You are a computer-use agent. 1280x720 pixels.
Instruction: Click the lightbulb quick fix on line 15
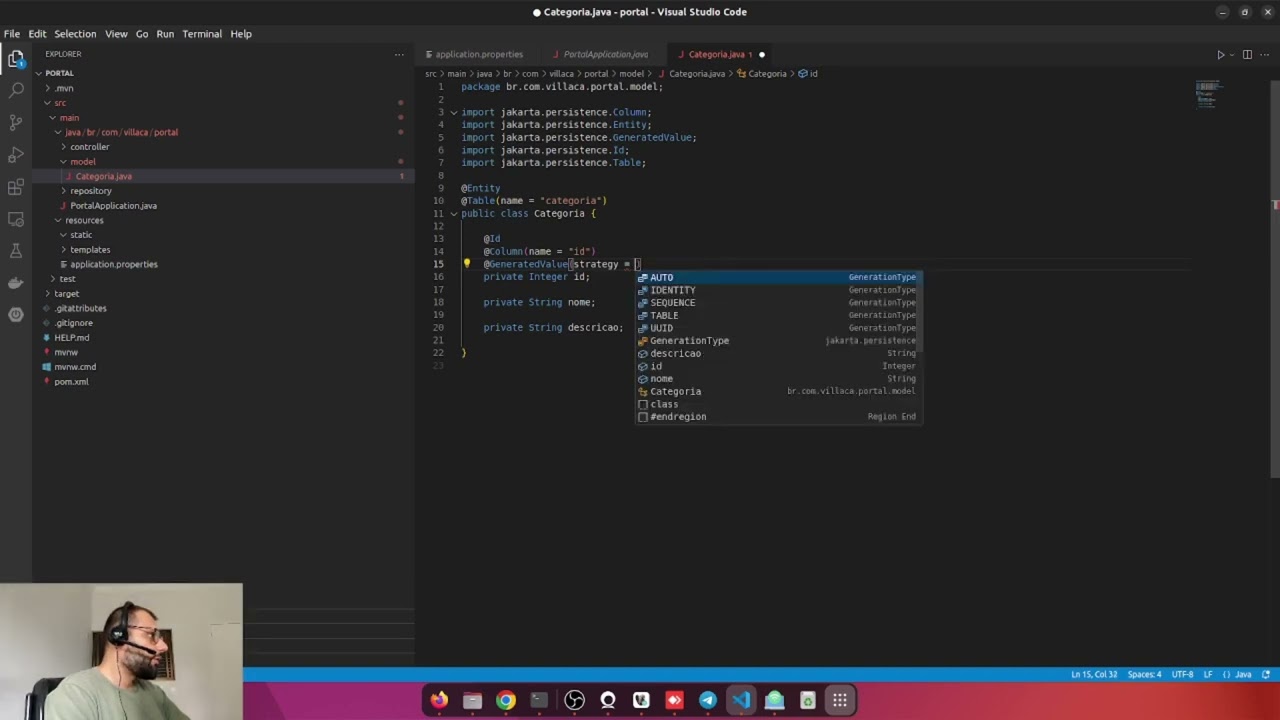point(466,264)
